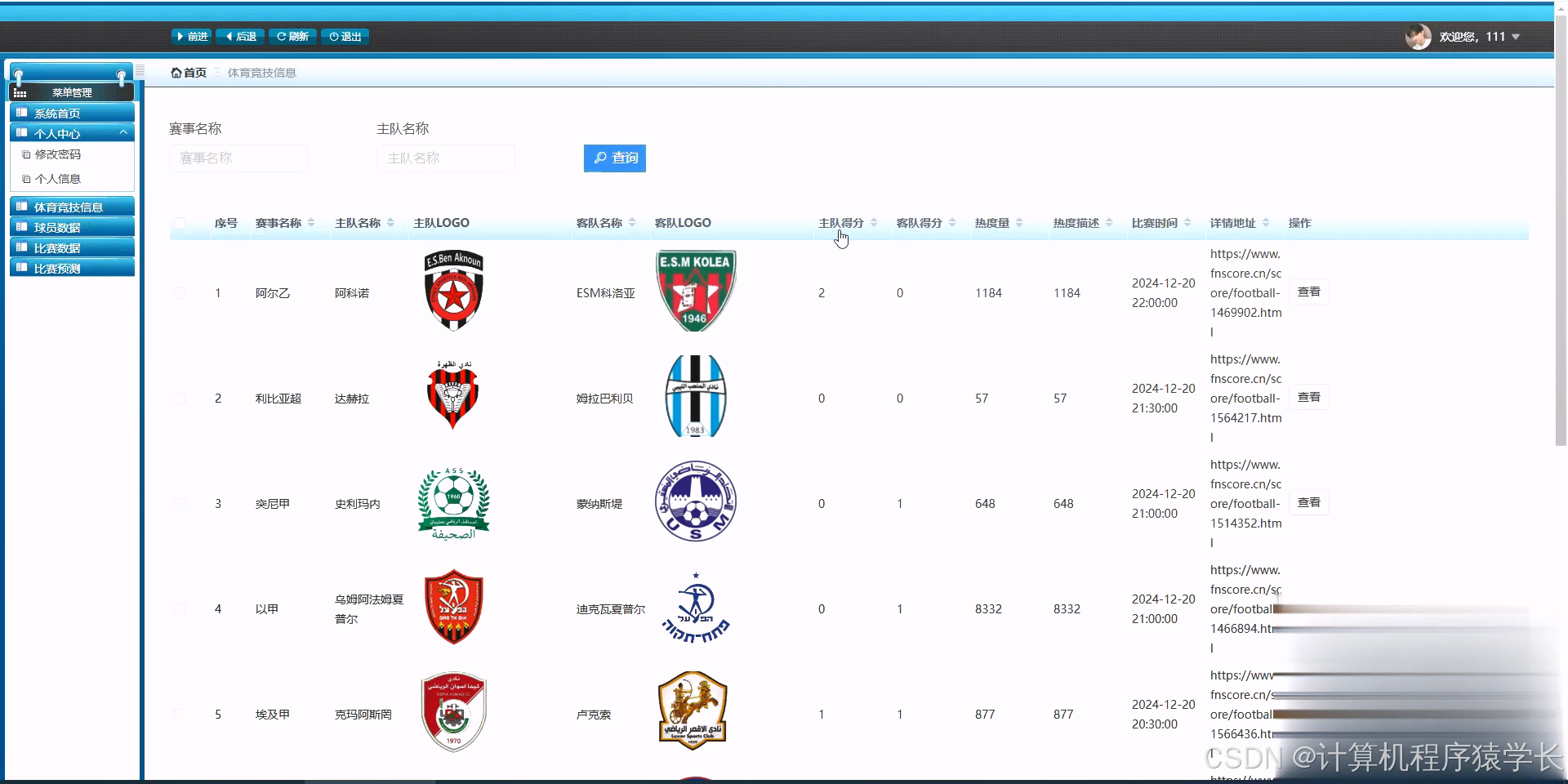Expand the 比赛数据 menu
The image size is (1568, 784).
point(72,248)
